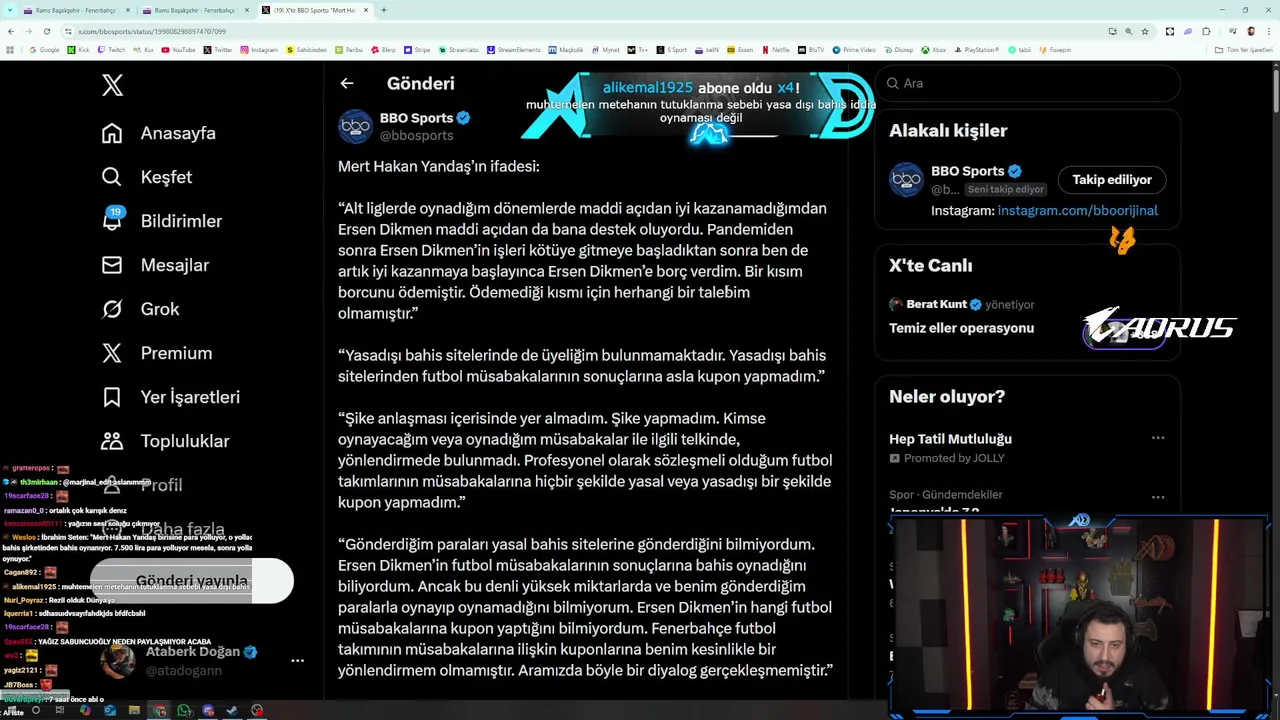Click Gönderi yayınla post button
The height and width of the screenshot is (720, 1280).
click(x=191, y=581)
